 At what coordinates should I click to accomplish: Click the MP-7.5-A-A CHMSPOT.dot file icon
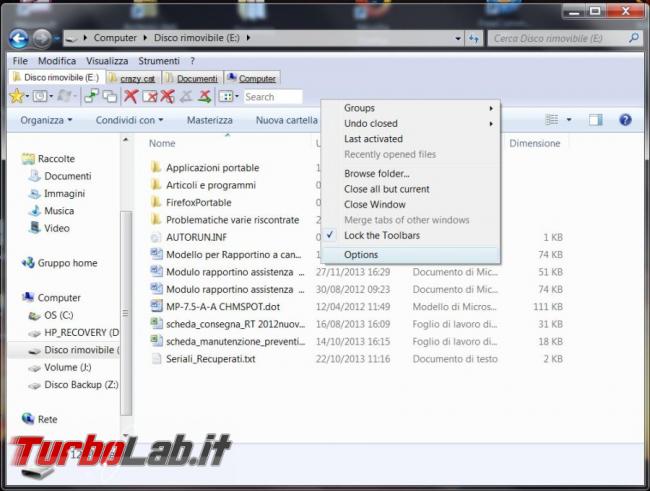pos(156,306)
